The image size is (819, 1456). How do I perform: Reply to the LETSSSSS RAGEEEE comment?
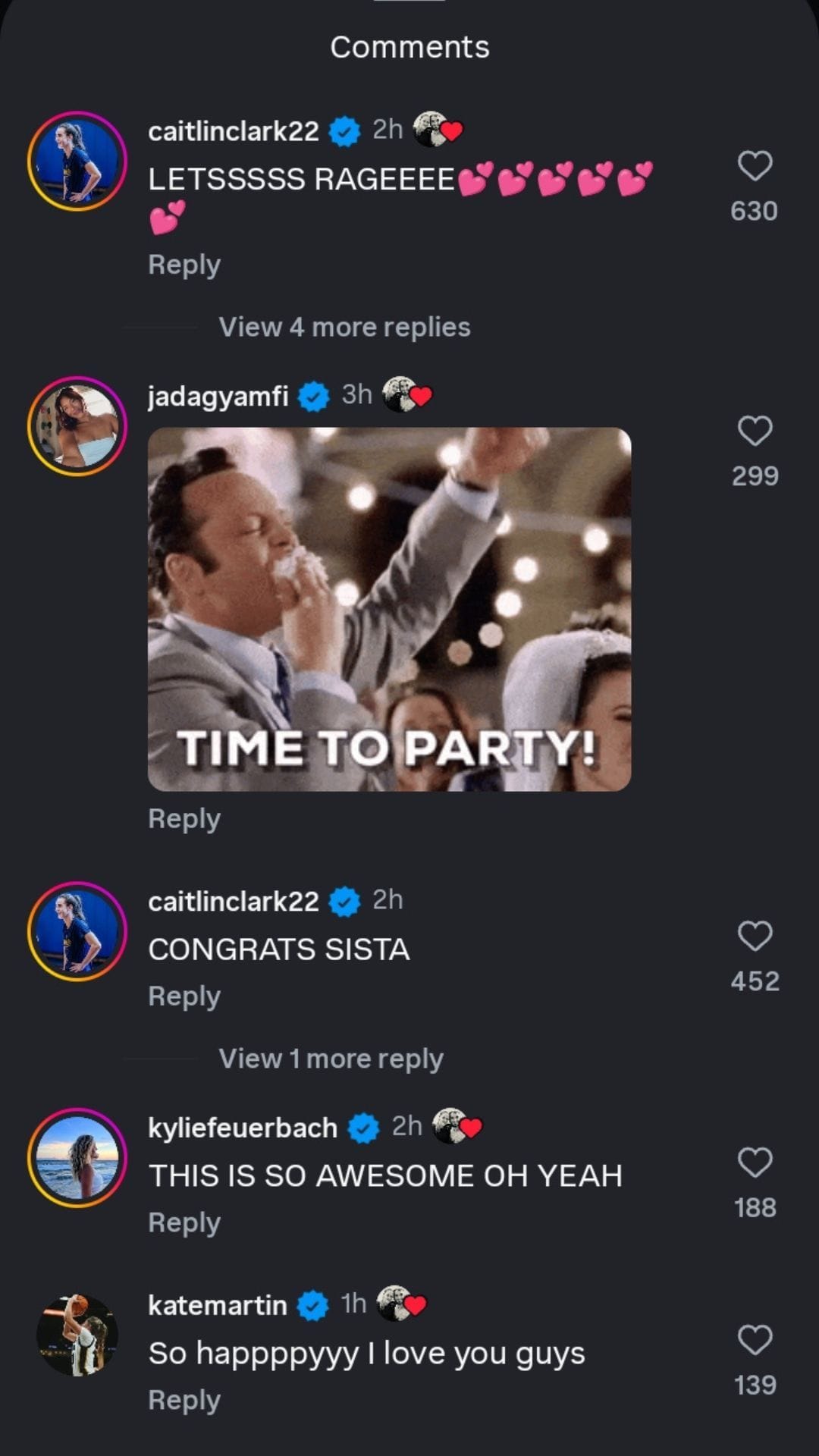[x=184, y=265]
